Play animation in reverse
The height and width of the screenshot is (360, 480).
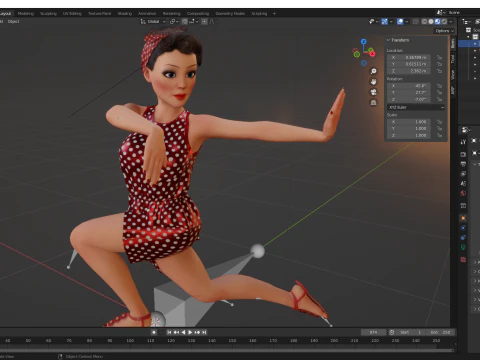pos(183,332)
